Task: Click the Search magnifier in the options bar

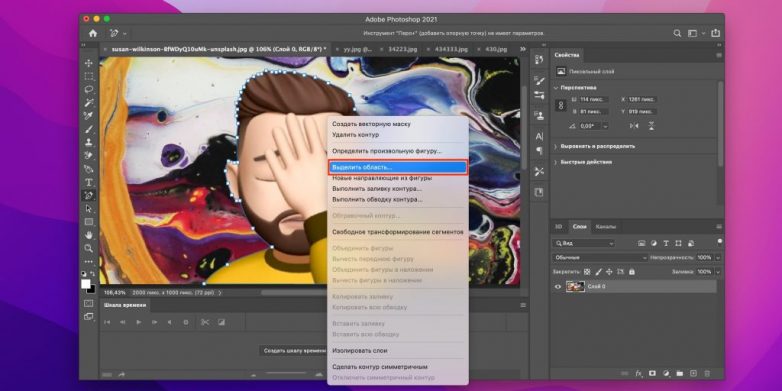Action: pyautogui.click(x=677, y=33)
